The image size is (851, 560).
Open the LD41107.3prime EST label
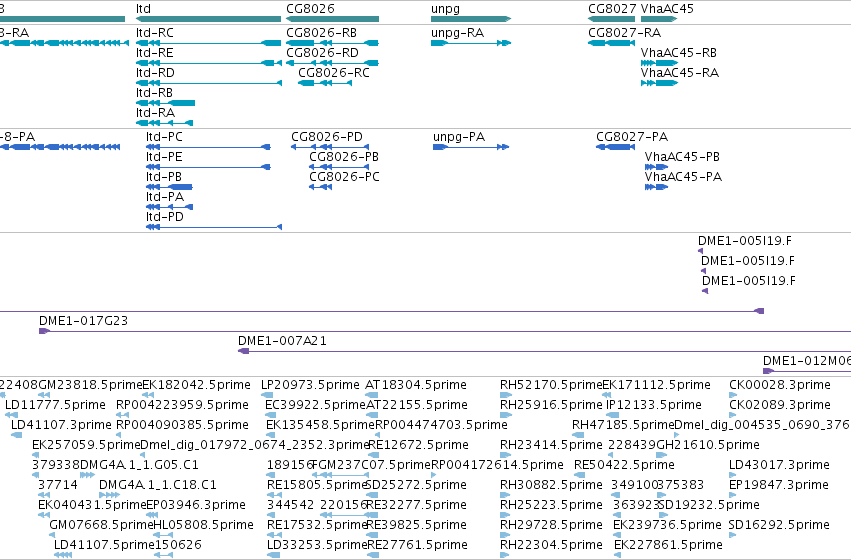[x=61, y=425]
